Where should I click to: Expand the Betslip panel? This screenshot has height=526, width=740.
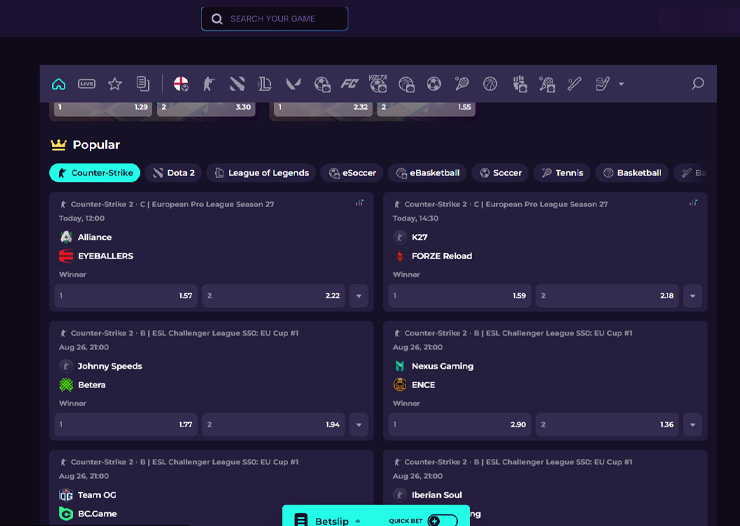coord(357,520)
